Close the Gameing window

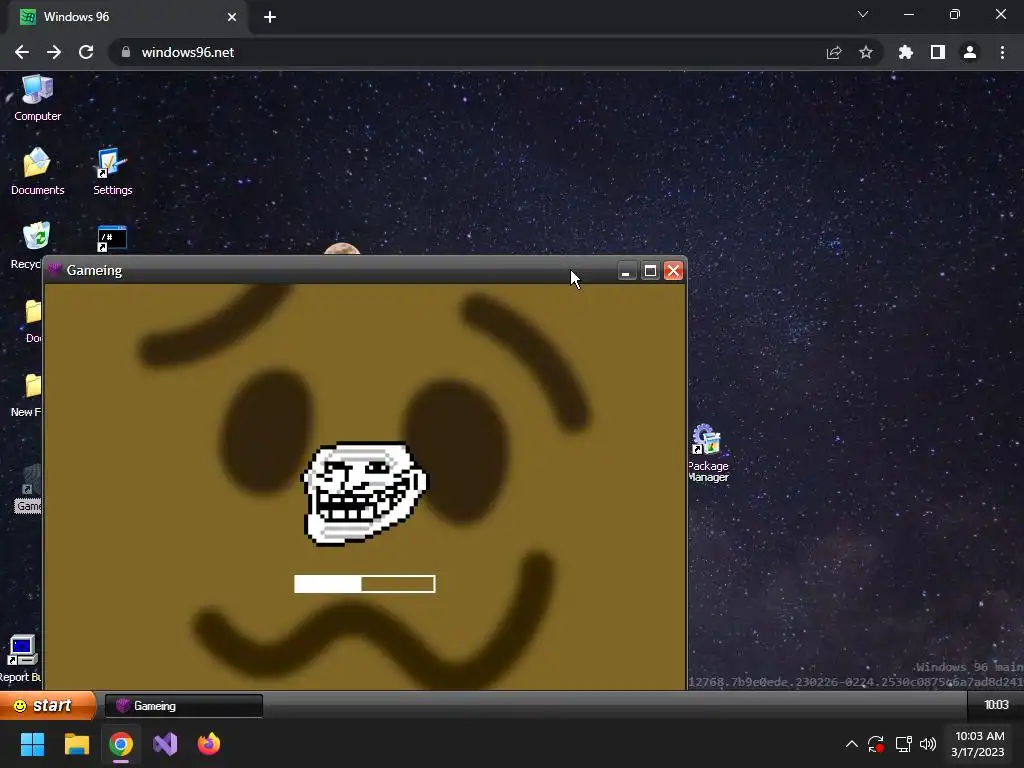[x=673, y=271]
